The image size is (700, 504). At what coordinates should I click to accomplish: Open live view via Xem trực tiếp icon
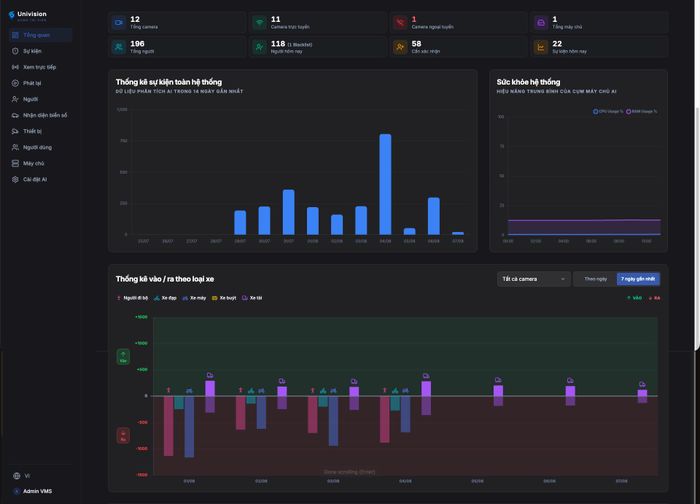click(15, 67)
